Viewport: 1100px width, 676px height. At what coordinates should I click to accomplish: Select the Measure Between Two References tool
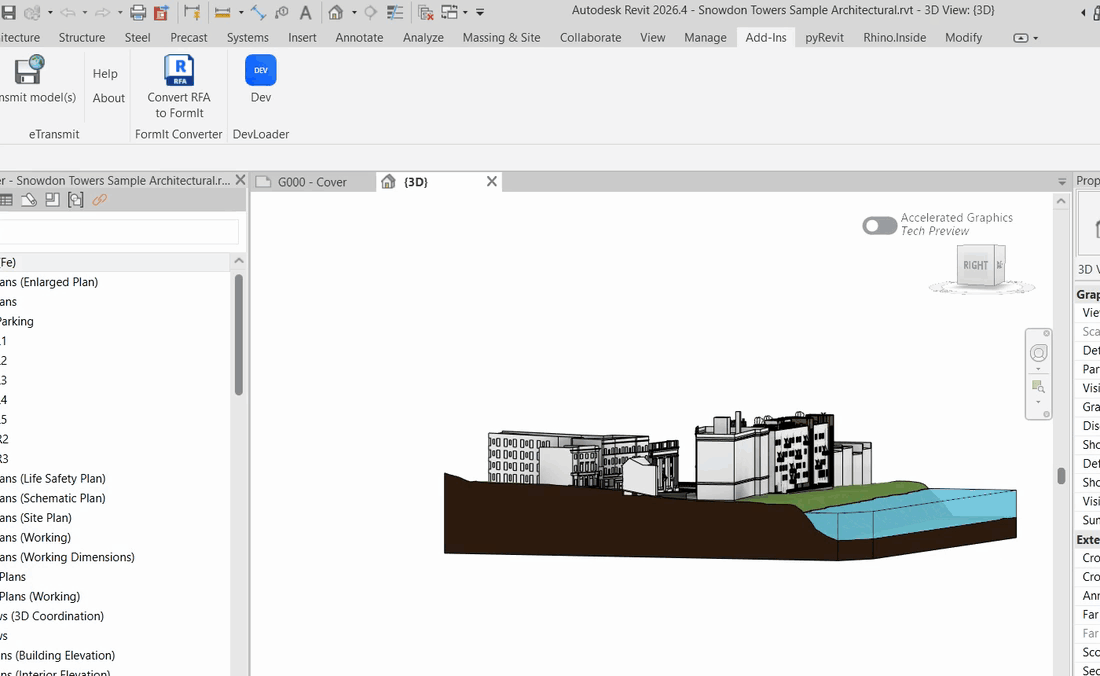tap(222, 12)
